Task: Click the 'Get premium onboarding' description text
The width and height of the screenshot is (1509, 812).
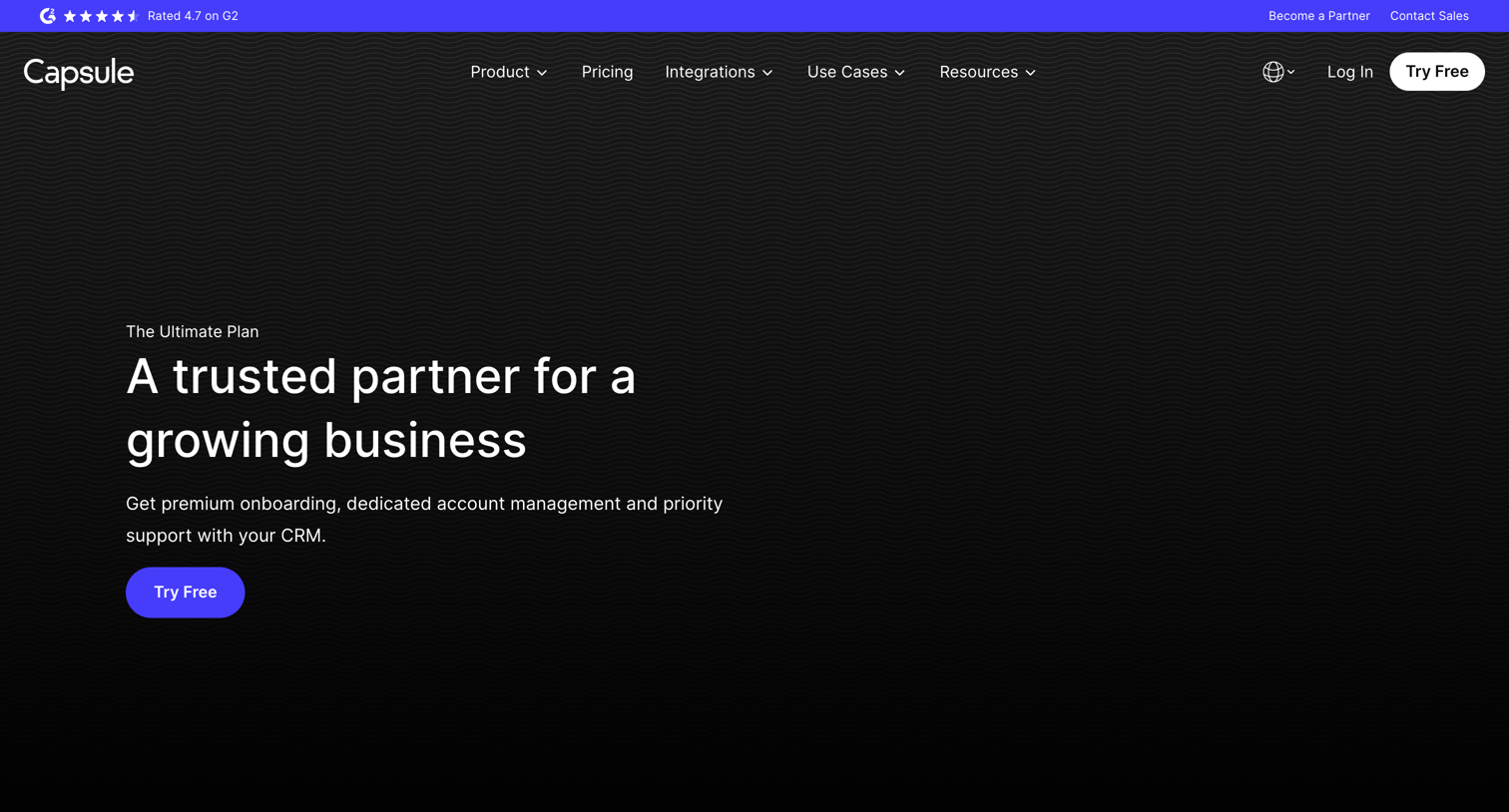Action: (424, 520)
